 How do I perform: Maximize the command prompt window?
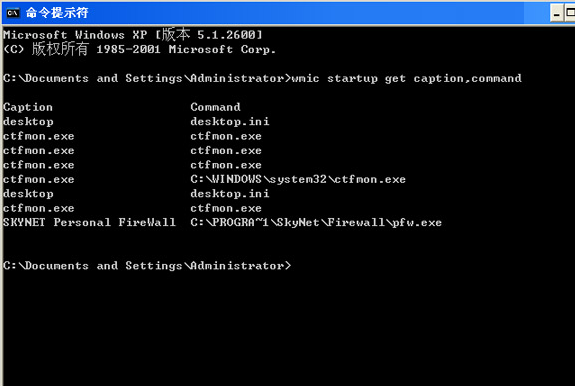point(570,14)
